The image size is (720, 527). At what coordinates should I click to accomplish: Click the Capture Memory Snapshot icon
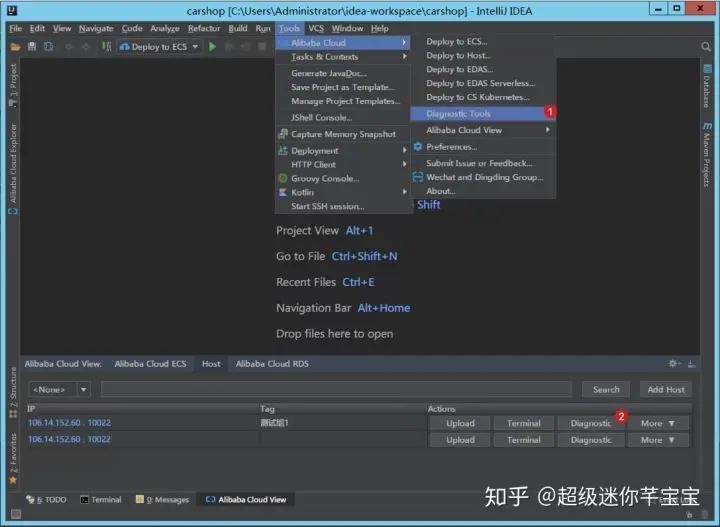tap(283, 134)
